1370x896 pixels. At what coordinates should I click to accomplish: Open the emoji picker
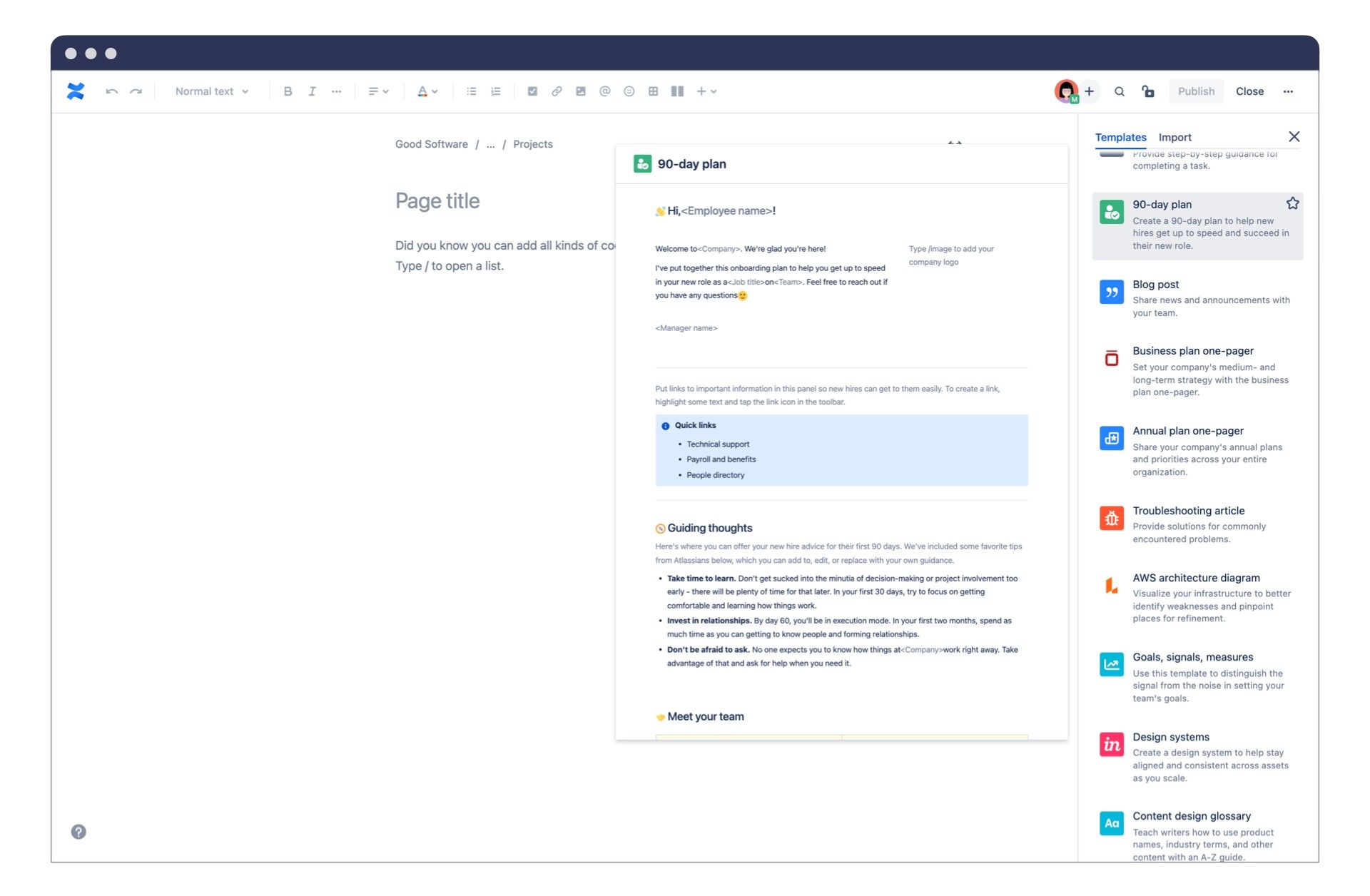[x=629, y=91]
